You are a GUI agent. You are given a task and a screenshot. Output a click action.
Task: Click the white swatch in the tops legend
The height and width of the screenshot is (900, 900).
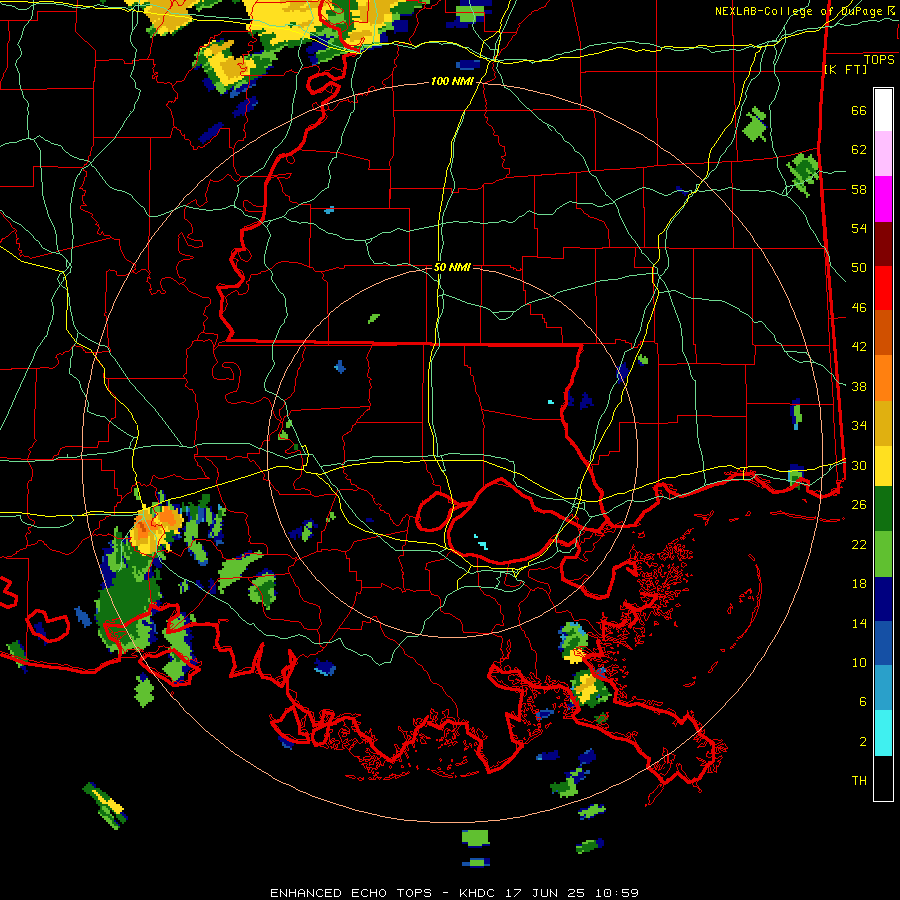tap(883, 110)
